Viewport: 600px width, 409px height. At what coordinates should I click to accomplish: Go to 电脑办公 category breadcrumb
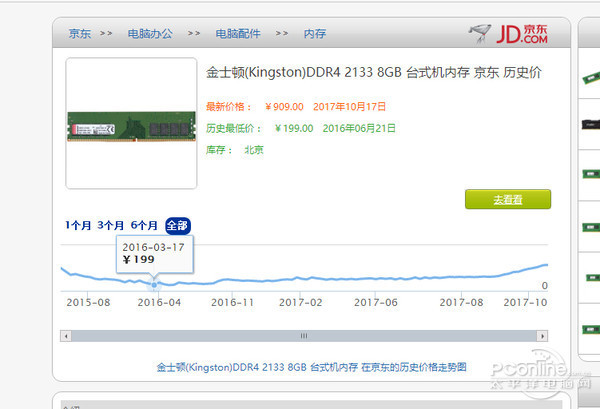click(x=150, y=34)
